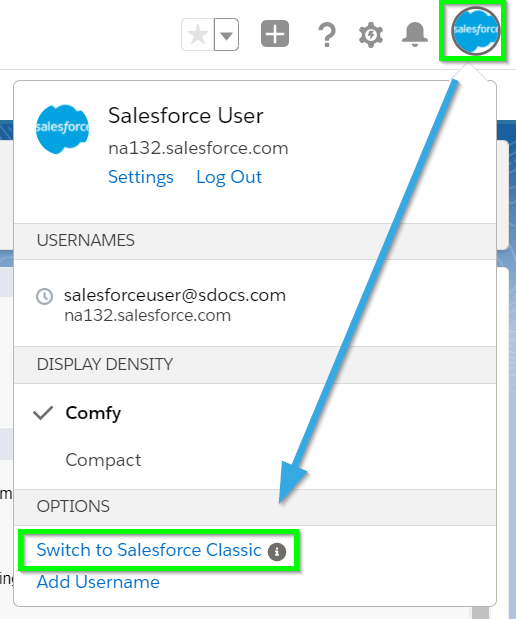Click the clock icon beside the username
Viewport: 516px width, 619px height.
45,296
